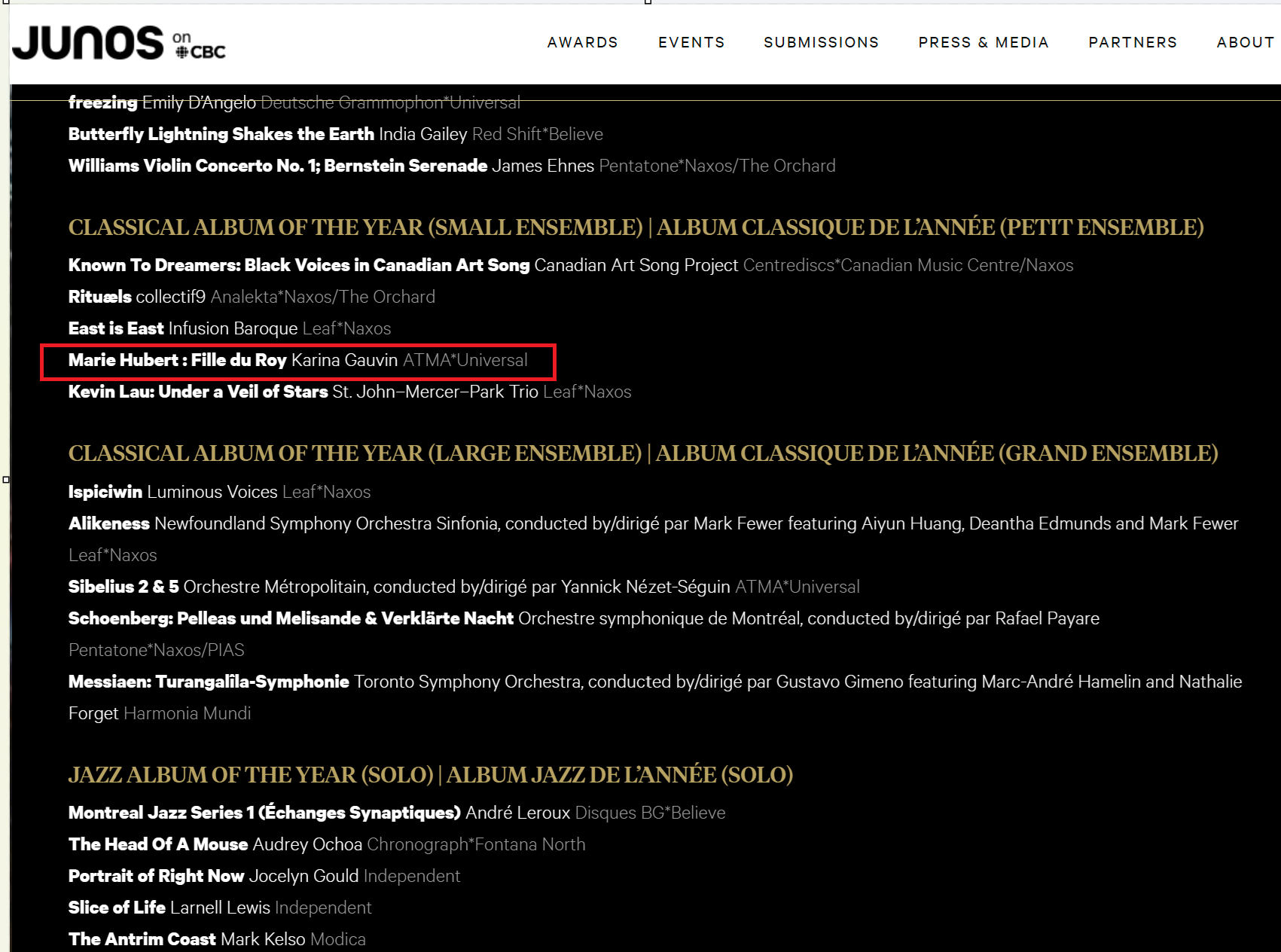Click label Analekta*Naxos/The Orchard

[323, 297]
